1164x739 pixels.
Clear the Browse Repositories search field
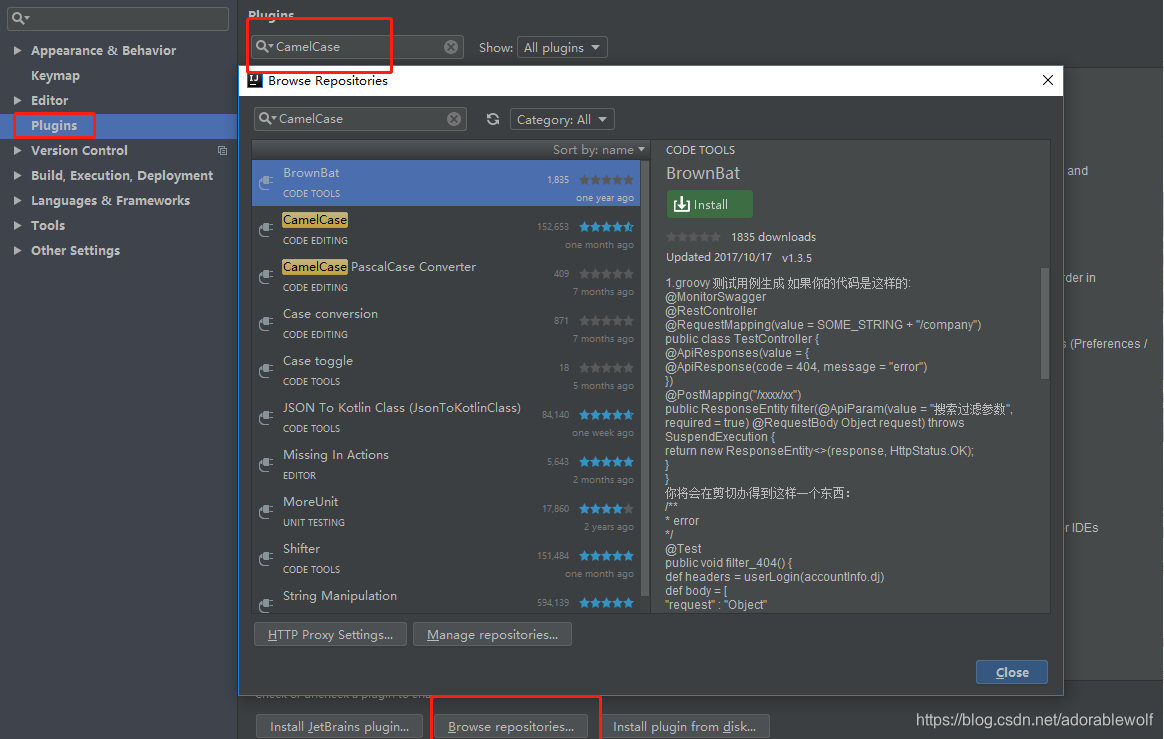(454, 119)
